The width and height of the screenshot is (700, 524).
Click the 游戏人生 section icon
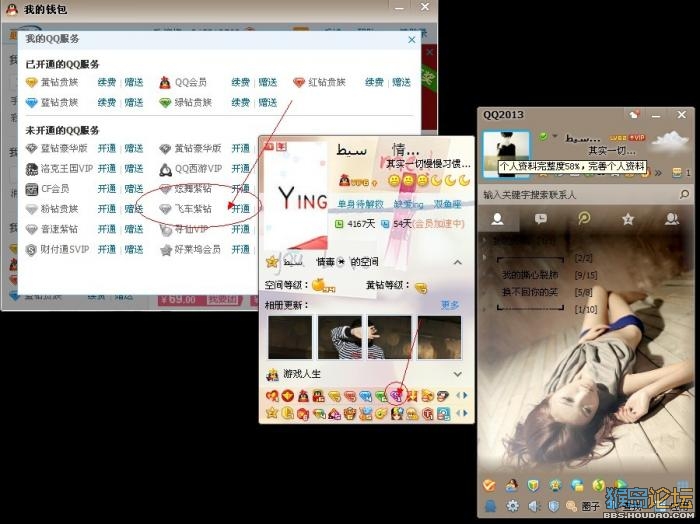point(272,374)
